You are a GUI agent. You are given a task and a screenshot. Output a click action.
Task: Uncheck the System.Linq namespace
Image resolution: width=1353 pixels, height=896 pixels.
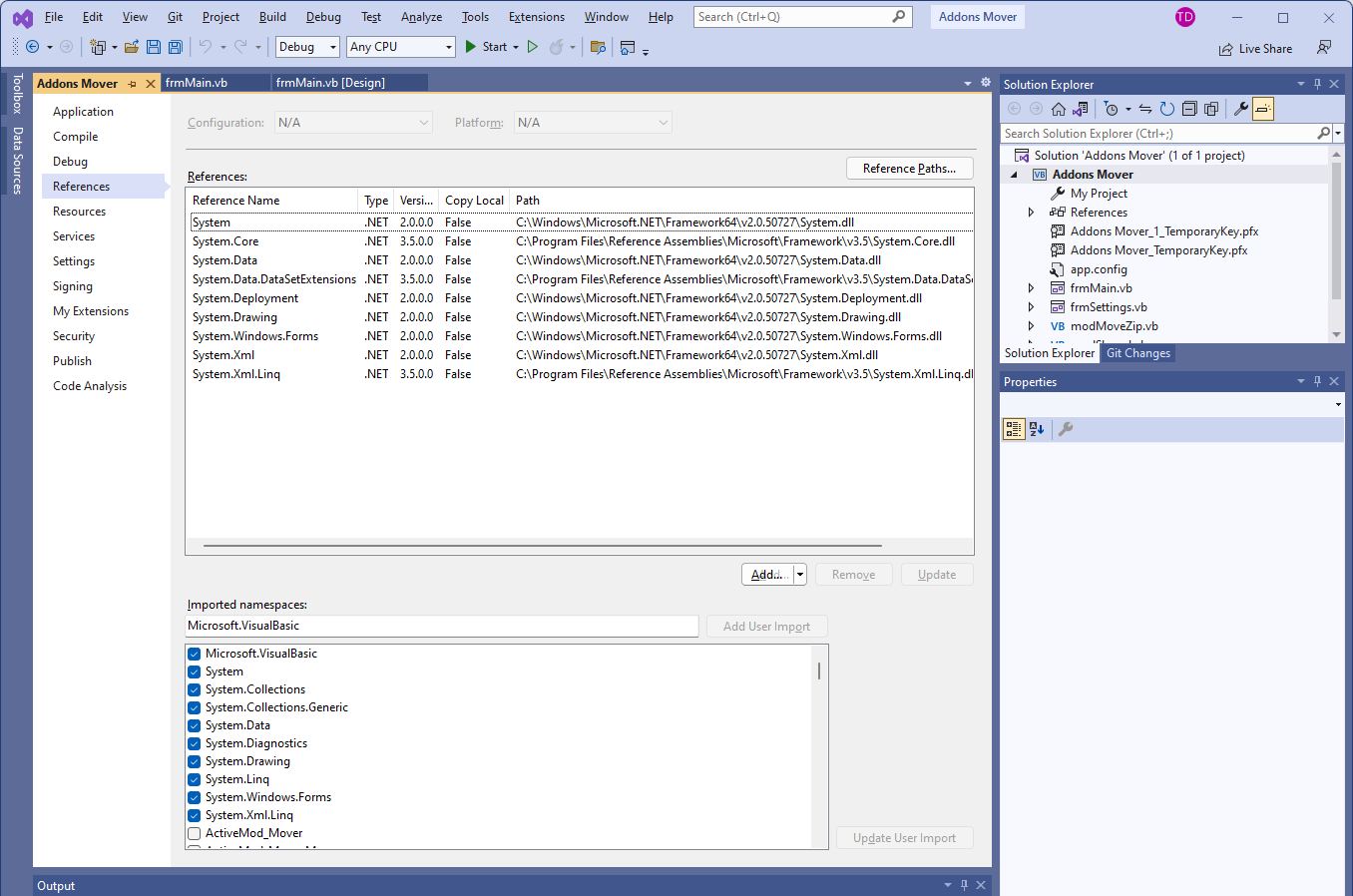click(x=195, y=779)
